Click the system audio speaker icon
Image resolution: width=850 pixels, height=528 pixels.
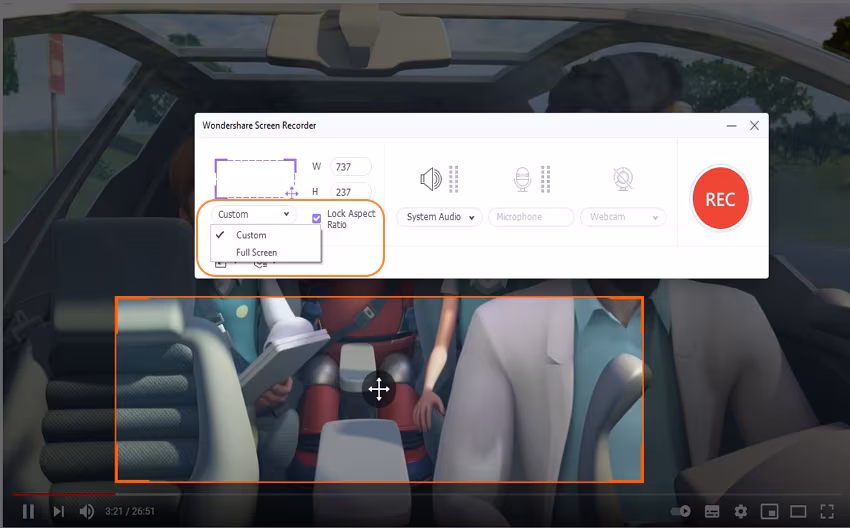tap(431, 179)
